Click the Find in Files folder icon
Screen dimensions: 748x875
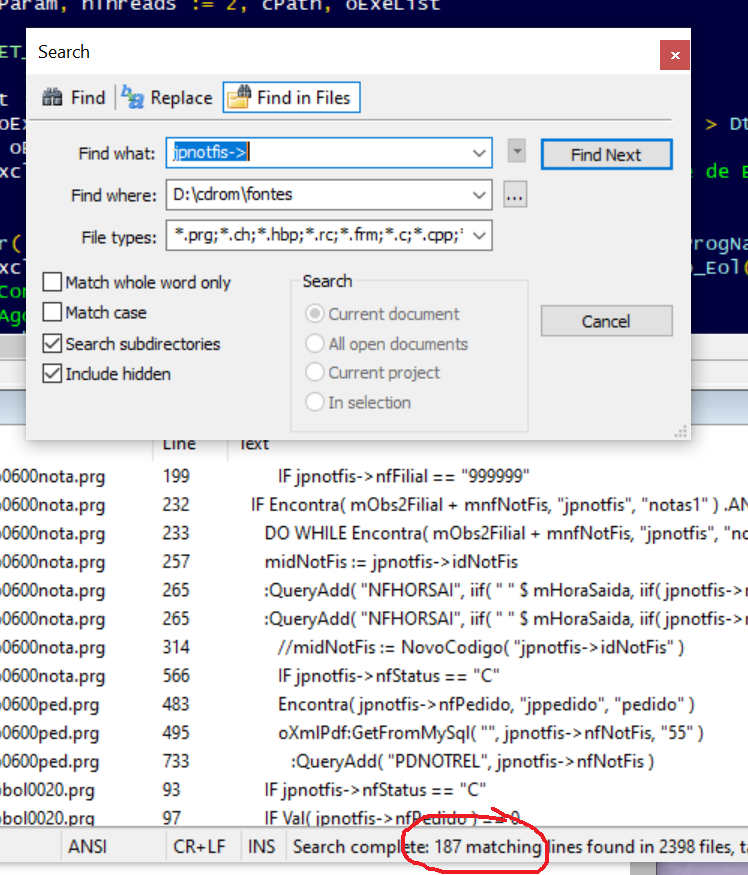238,97
